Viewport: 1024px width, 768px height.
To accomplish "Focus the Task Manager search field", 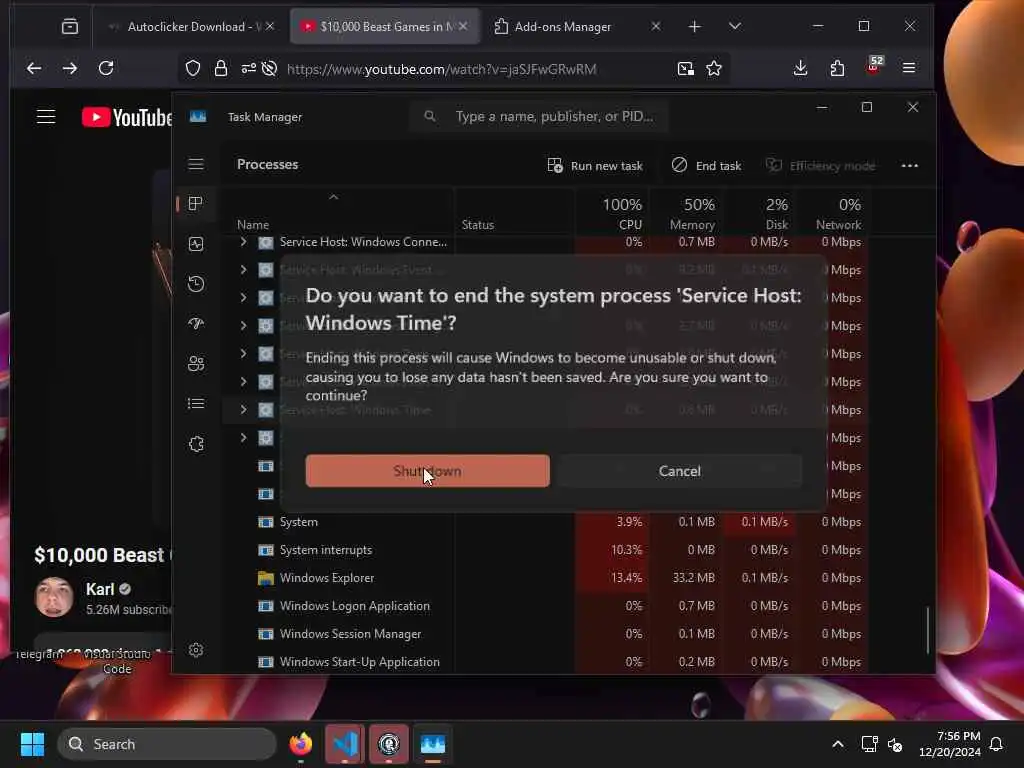I will pos(539,116).
